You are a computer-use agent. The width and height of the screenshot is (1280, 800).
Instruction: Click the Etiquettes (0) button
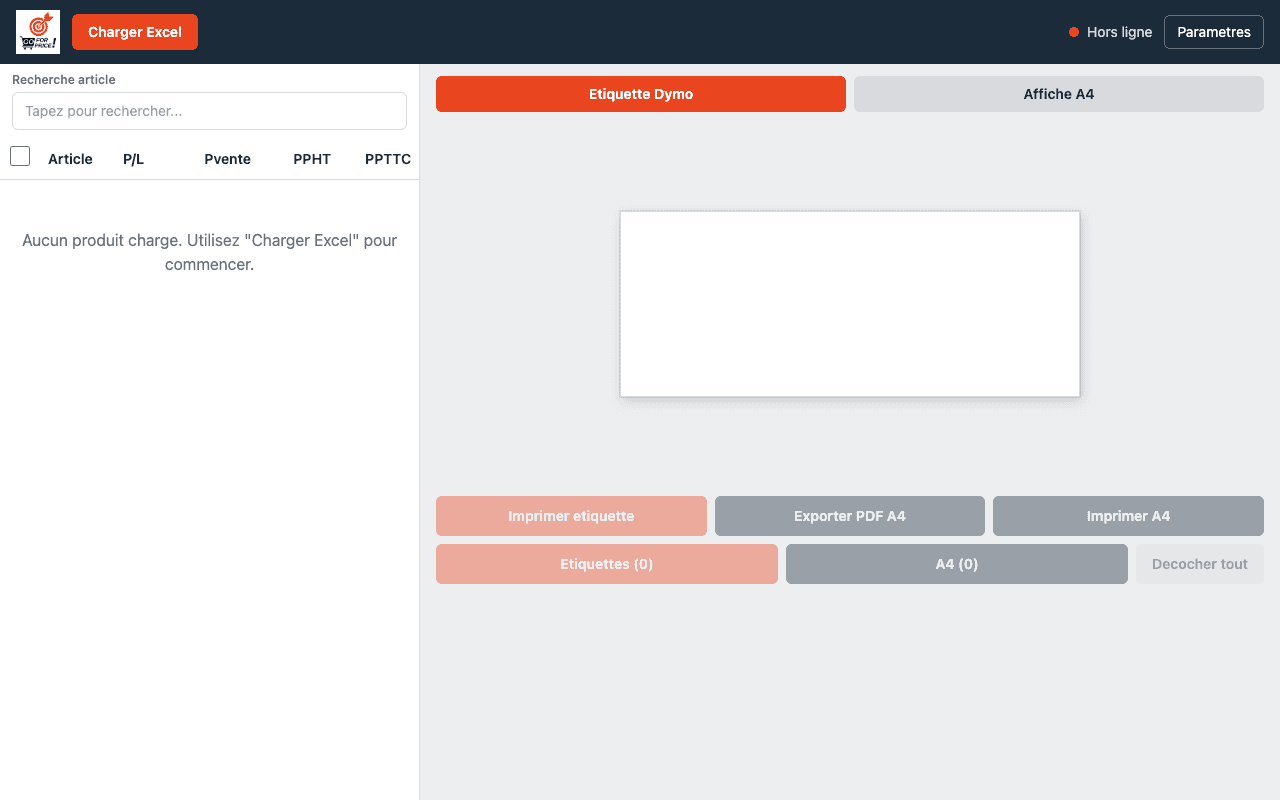tap(607, 564)
